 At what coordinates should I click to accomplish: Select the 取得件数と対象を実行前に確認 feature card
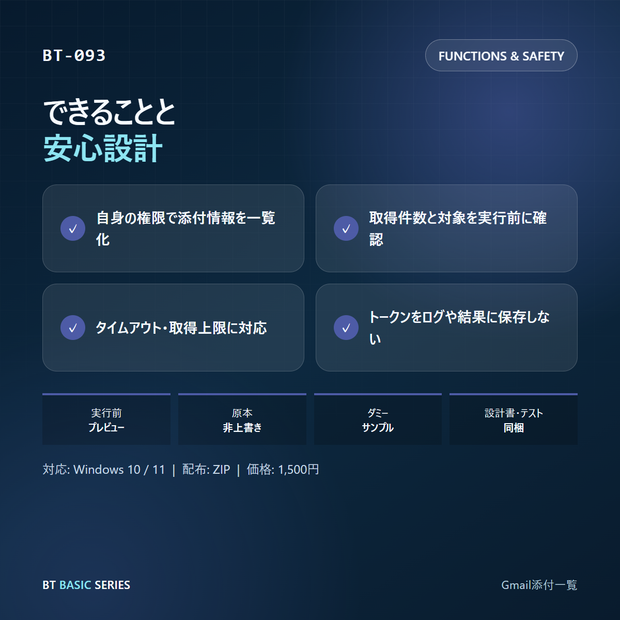point(446,228)
